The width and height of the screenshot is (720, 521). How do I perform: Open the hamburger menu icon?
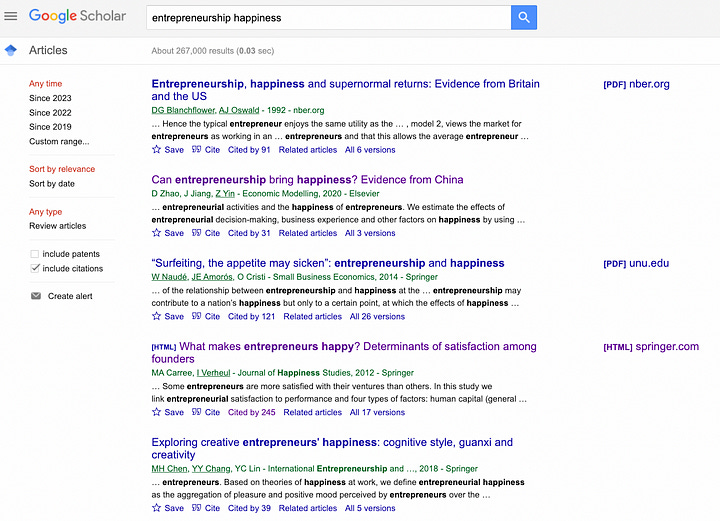click(11, 16)
